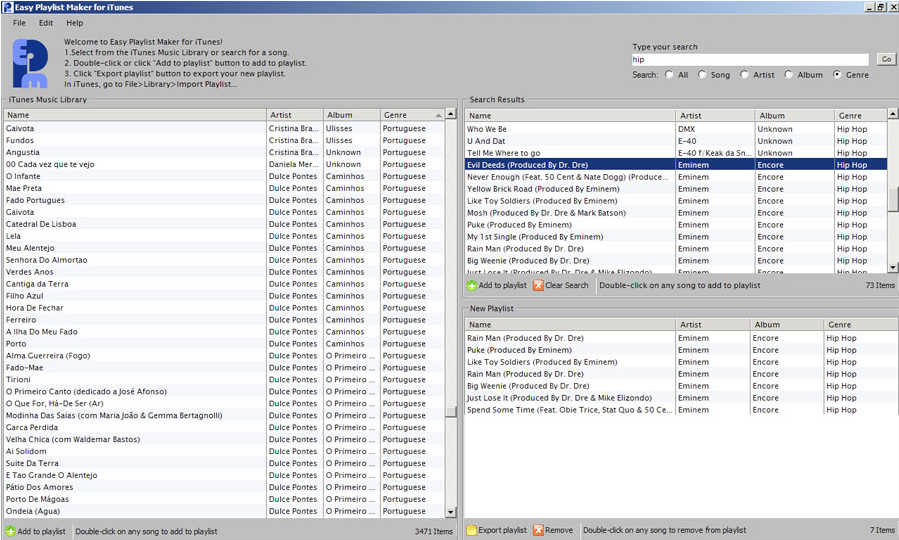This screenshot has width=899, height=540.
Task: Click the search results scroll down arrow
Action: [x=893, y=267]
